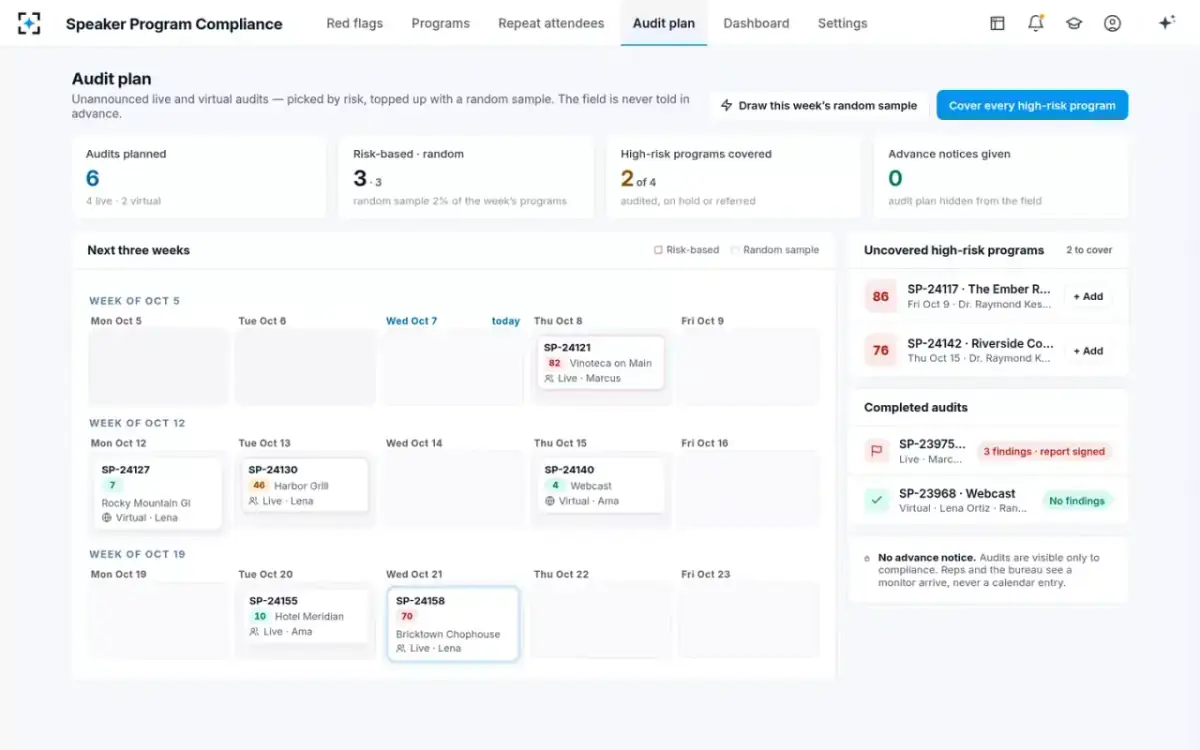Select the empty Wed Oct 7 today cell
This screenshot has height=750, width=1200.
[x=453, y=368]
